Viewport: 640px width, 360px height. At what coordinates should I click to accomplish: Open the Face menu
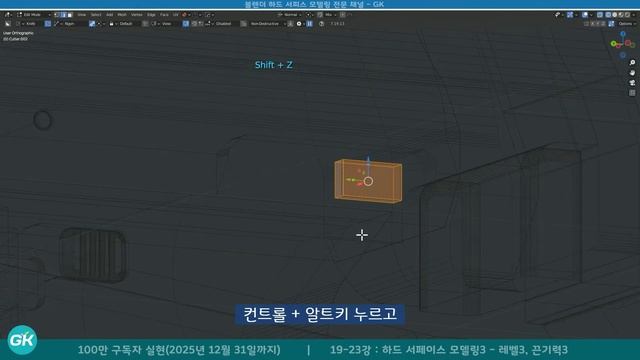click(x=164, y=15)
